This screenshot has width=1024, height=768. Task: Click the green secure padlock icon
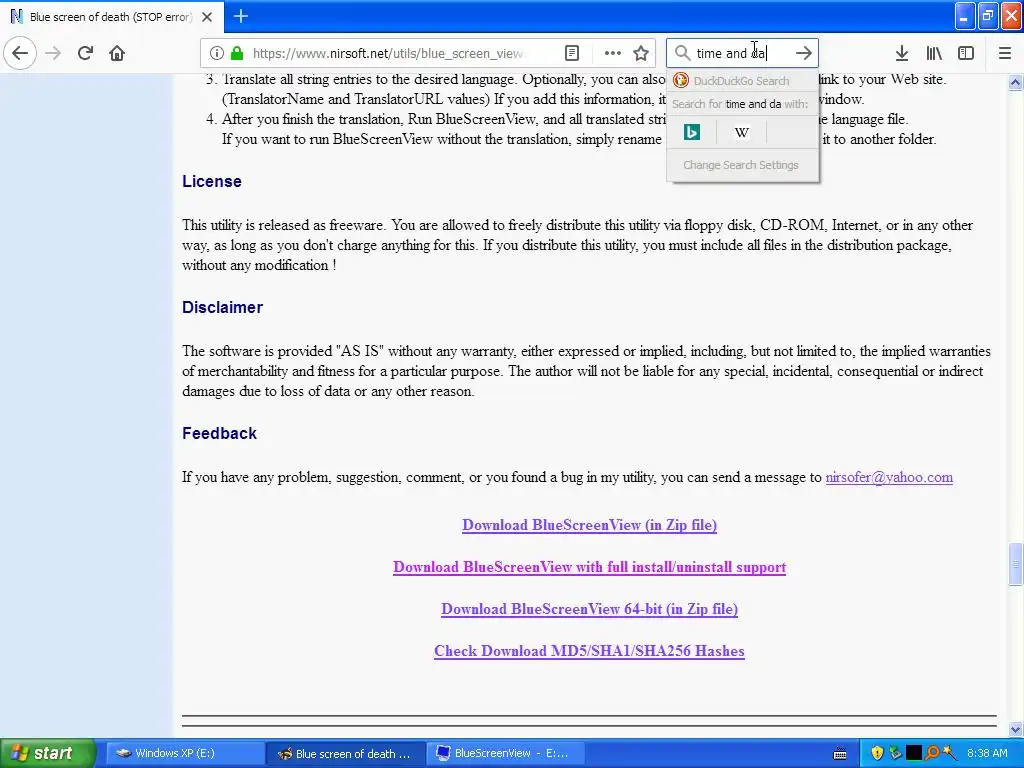pyautogui.click(x=237, y=53)
